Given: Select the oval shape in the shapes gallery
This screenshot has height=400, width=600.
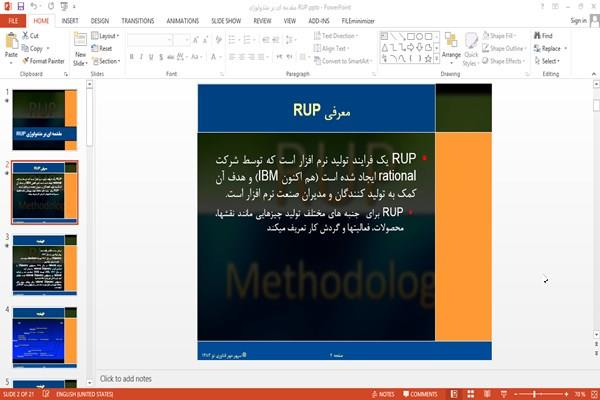Looking at the screenshot, I should (x=419, y=36).
